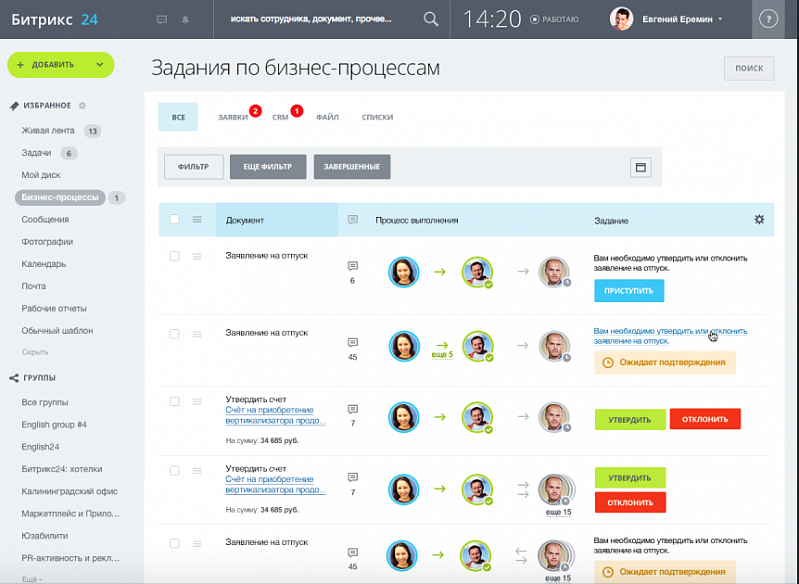The height and width of the screenshot is (584, 799).
Task: Open comments icon with 45 comments
Action: pyautogui.click(x=352, y=343)
